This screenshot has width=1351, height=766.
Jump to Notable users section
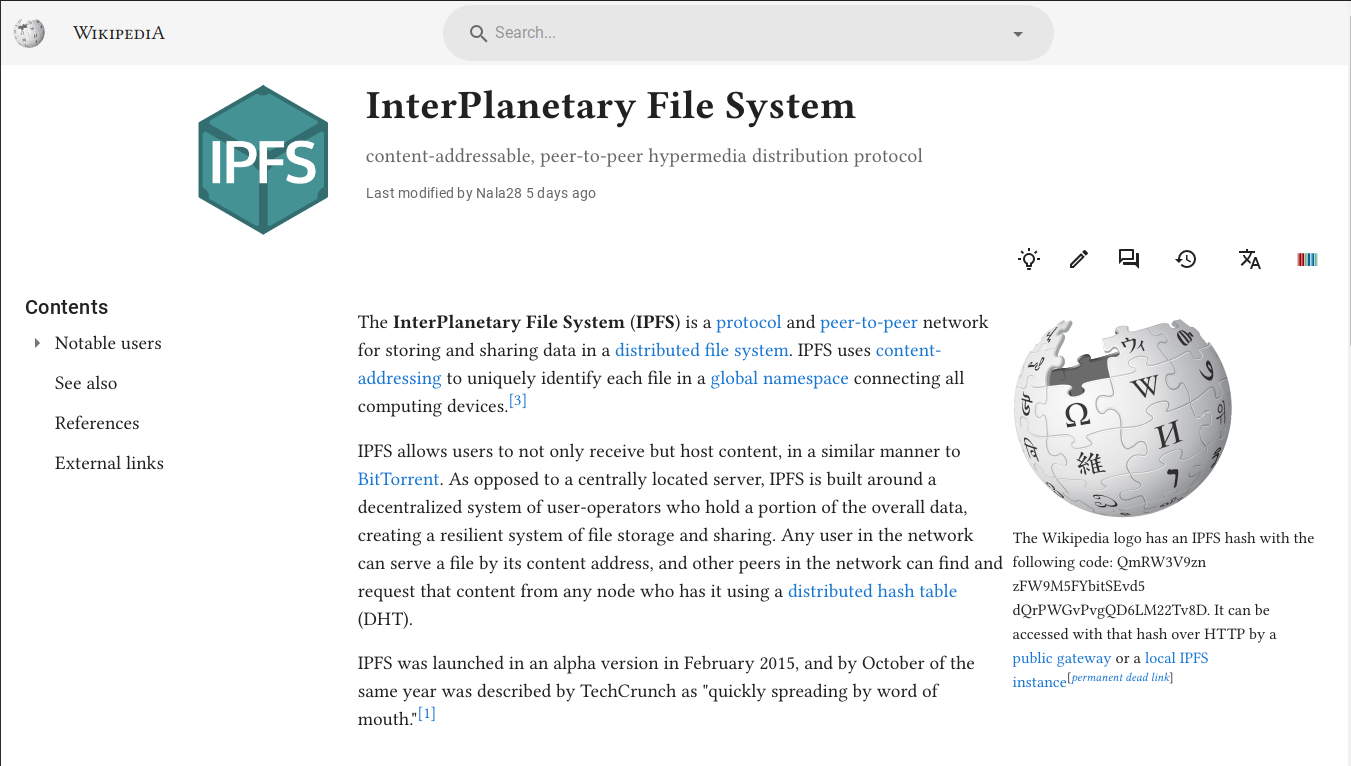(x=108, y=343)
